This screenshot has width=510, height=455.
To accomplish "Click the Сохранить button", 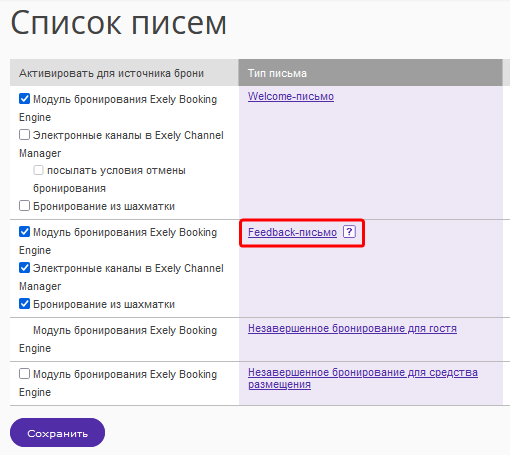I will tap(57, 433).
